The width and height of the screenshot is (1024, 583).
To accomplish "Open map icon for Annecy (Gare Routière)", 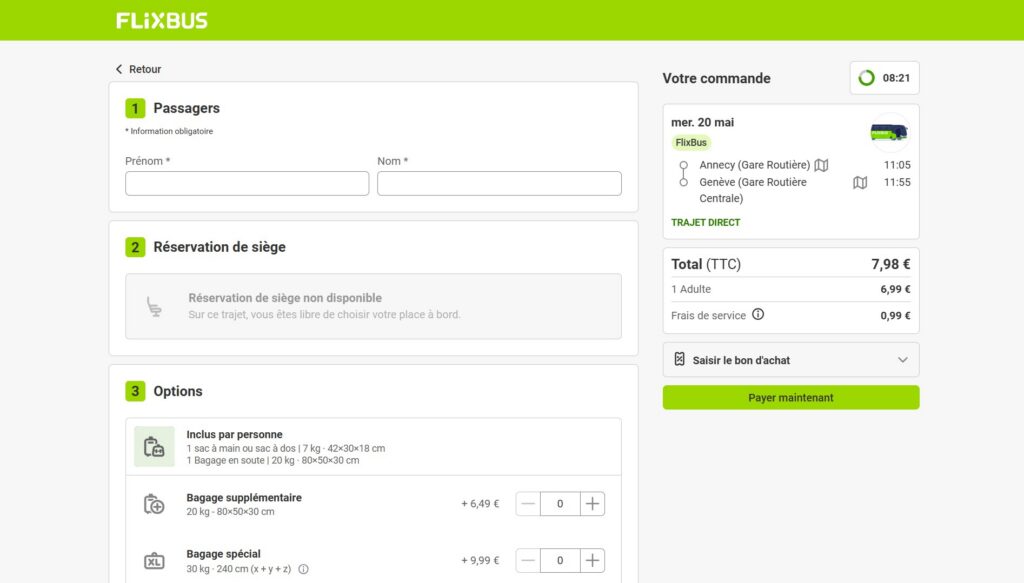I will (822, 165).
